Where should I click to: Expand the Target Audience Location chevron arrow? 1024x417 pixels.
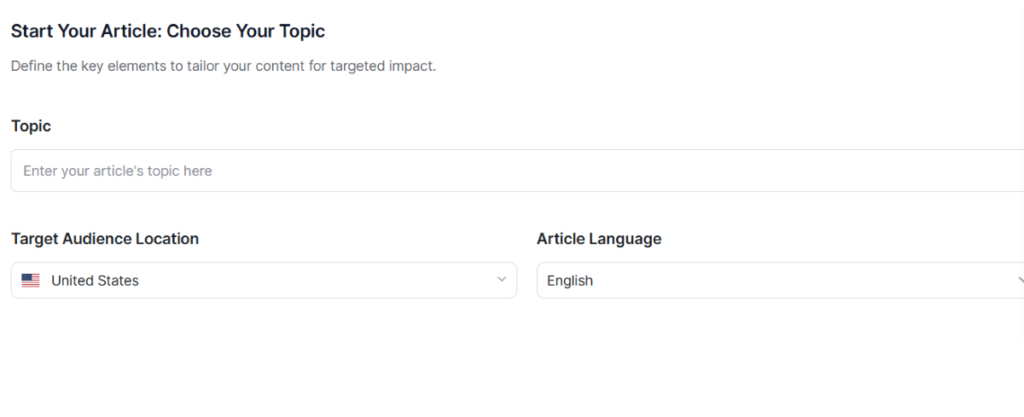click(x=502, y=280)
